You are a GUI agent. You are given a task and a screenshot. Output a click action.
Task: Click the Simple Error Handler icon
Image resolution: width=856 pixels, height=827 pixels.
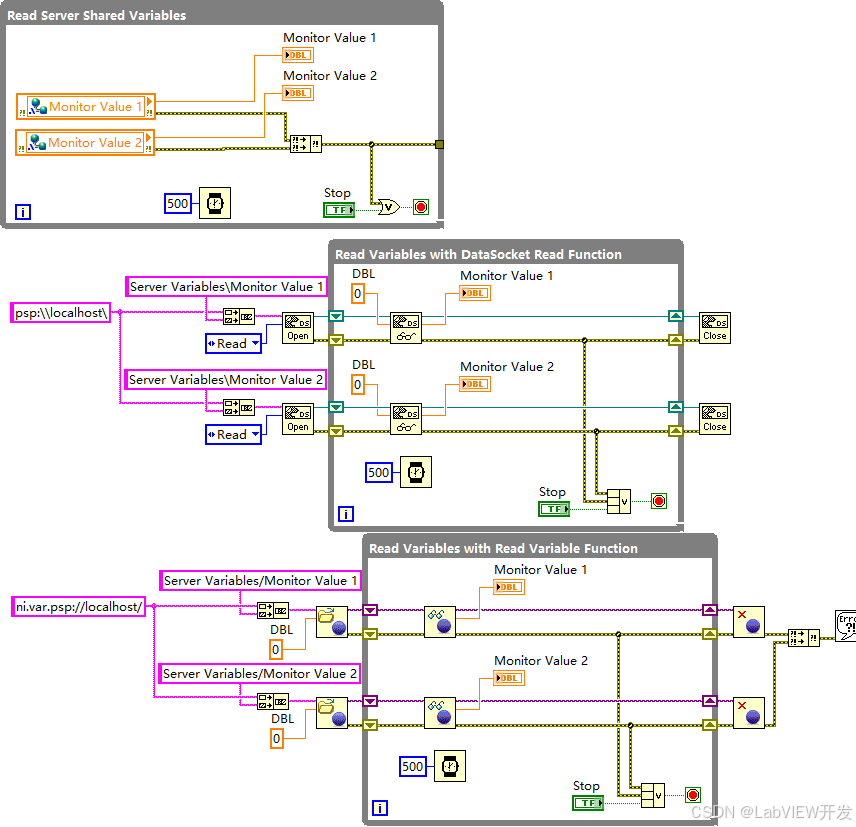pyautogui.click(x=845, y=625)
